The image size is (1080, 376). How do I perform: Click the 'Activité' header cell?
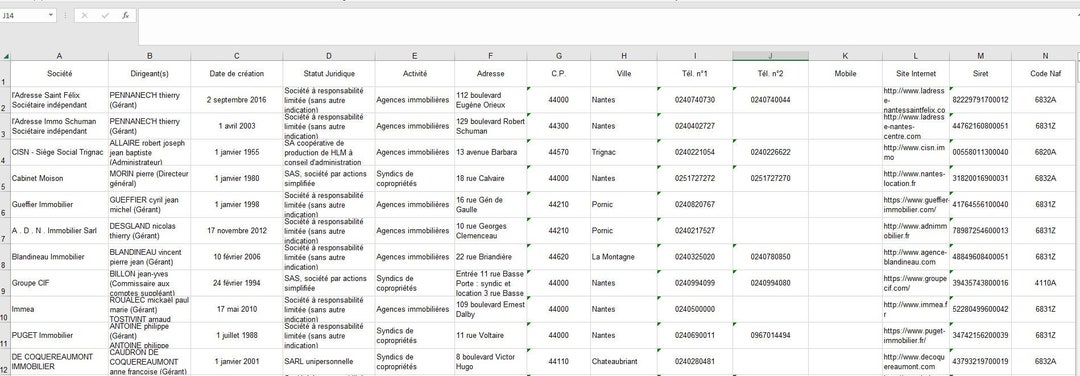point(415,74)
